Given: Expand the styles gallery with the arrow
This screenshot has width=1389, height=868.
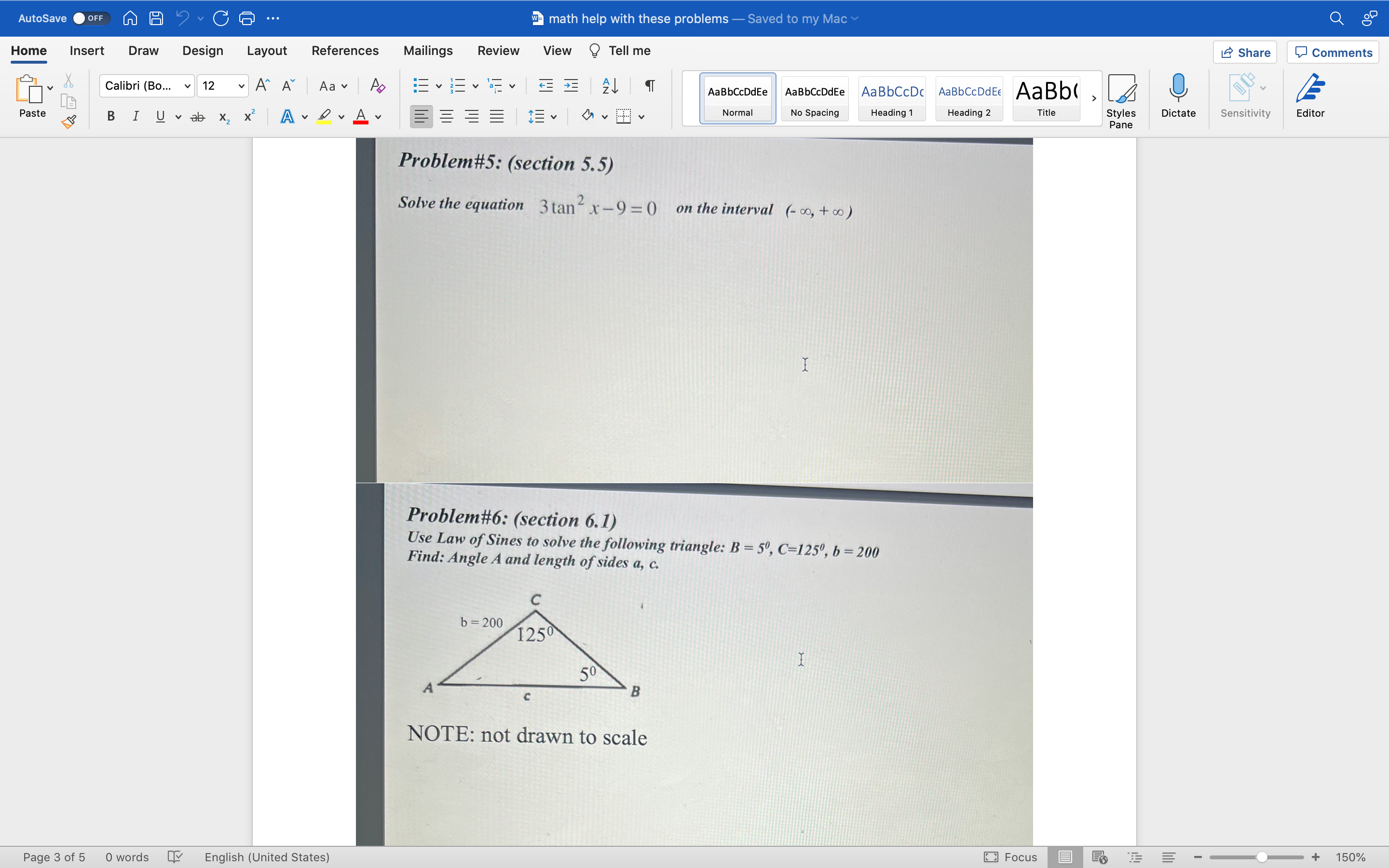Looking at the screenshot, I should coord(1093,98).
